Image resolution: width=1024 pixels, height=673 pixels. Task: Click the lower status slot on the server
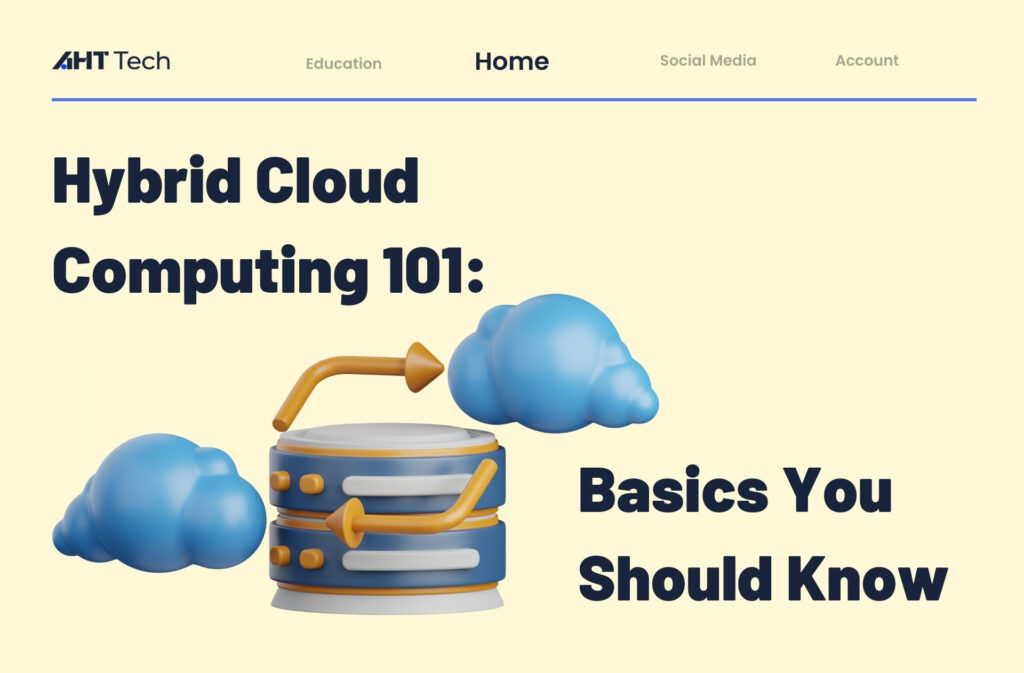(410, 558)
